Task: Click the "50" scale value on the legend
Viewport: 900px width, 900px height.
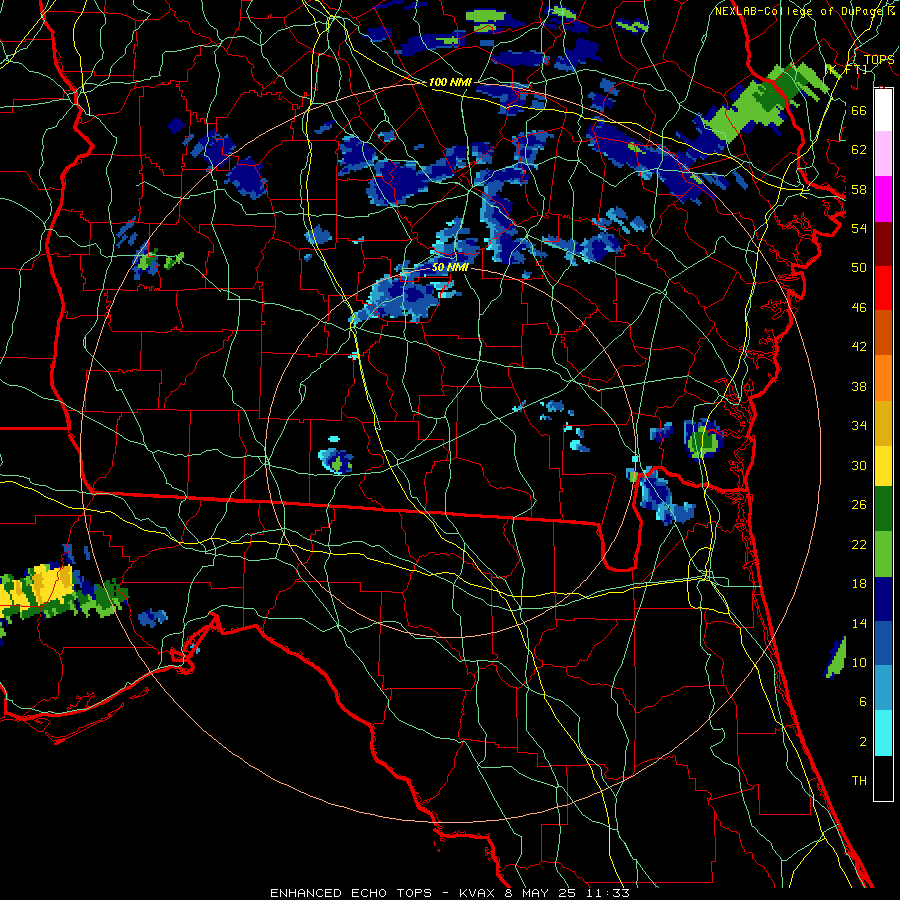Action: pyautogui.click(x=859, y=268)
